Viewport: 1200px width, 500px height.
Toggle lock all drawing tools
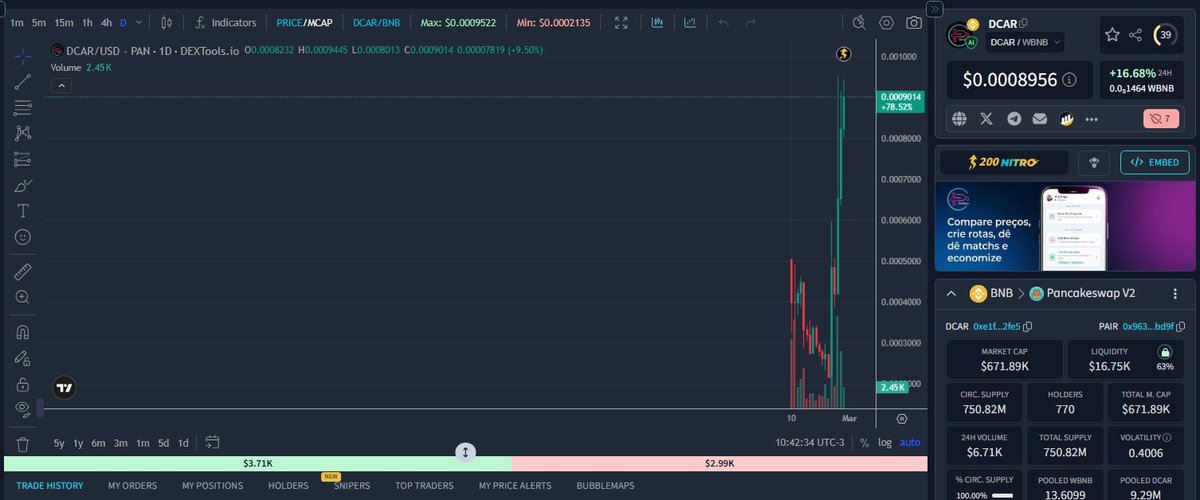click(23, 384)
